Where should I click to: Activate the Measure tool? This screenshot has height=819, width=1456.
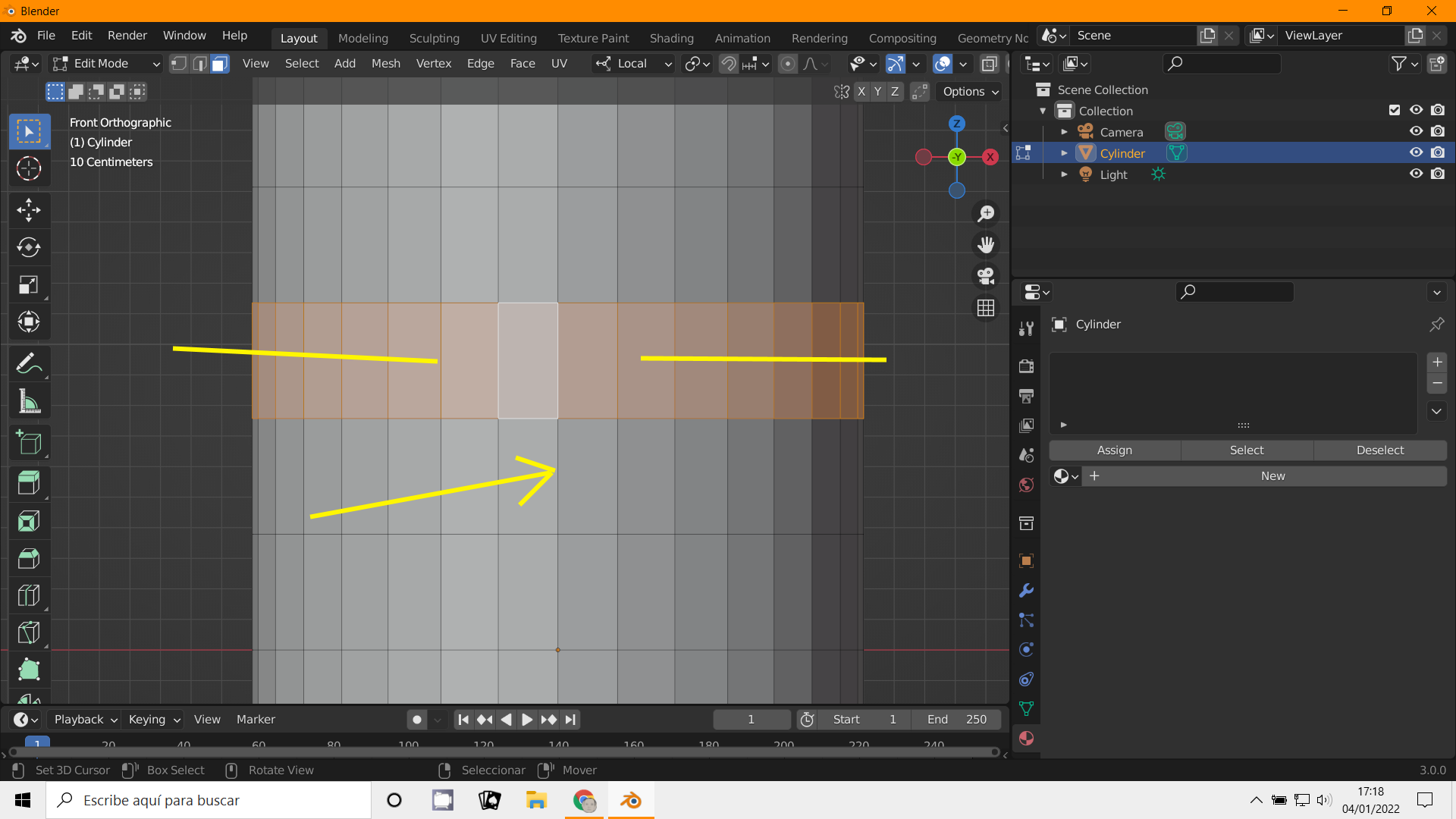coord(29,402)
